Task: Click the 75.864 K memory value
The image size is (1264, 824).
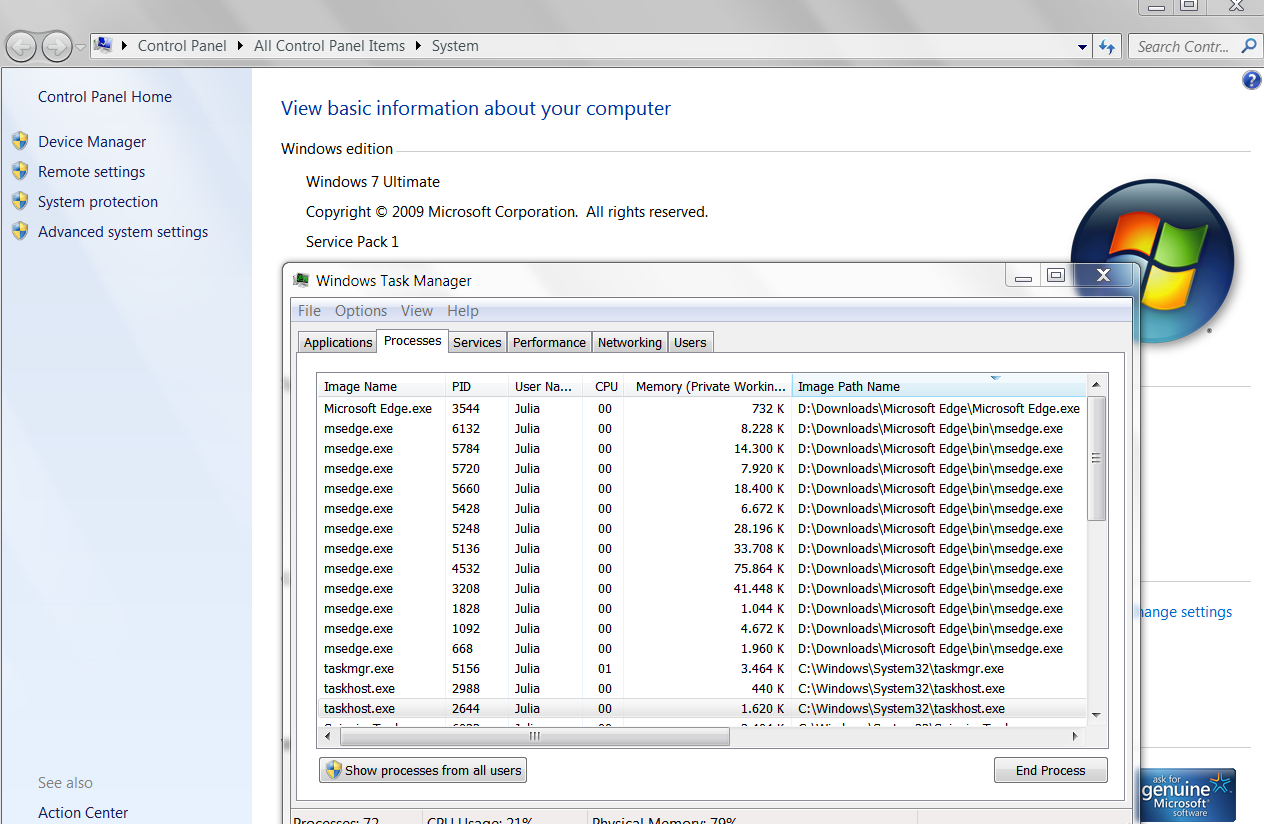Action: pos(759,568)
